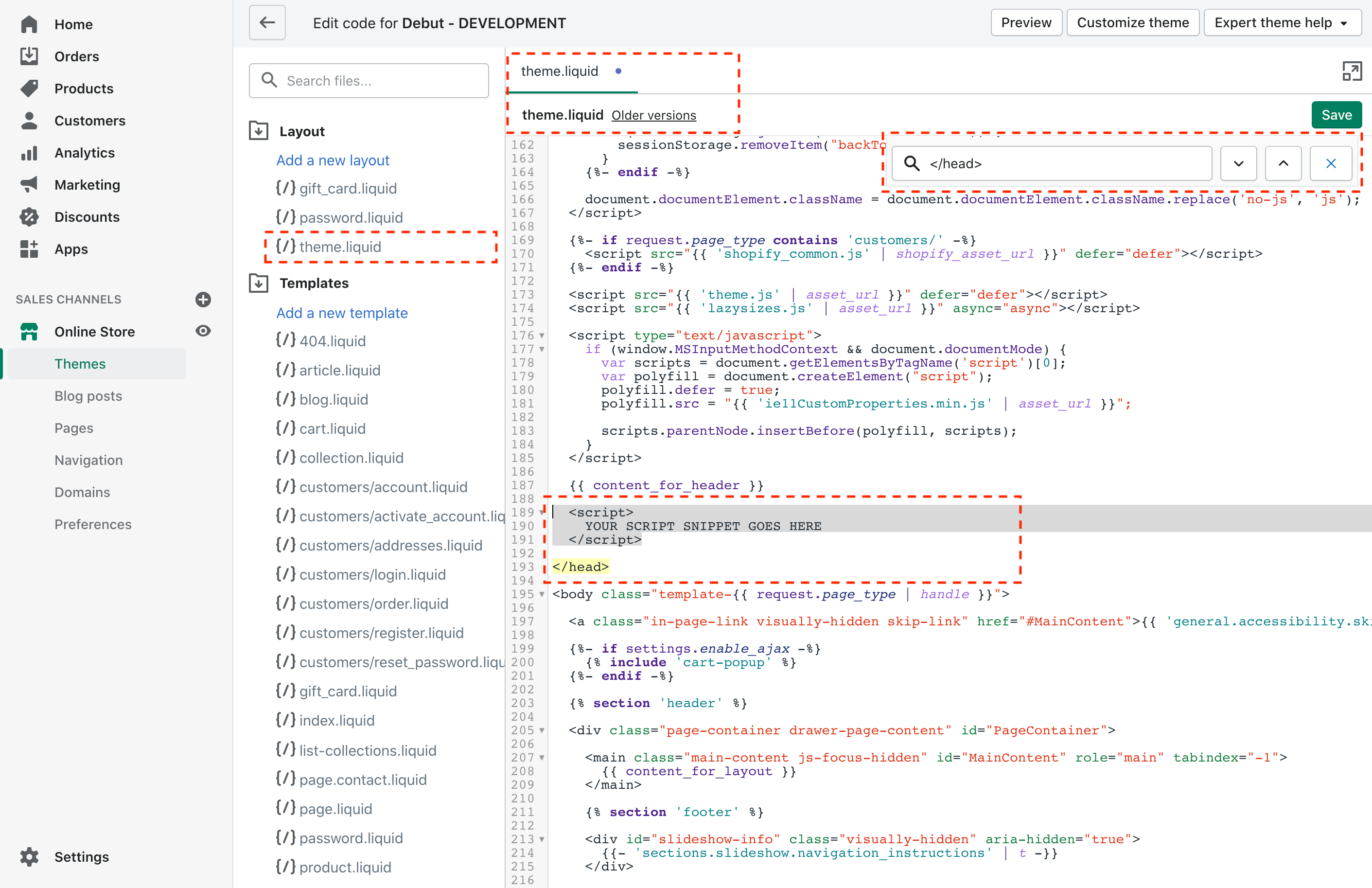Click the Analytics bar-chart icon
1372x888 pixels.
click(29, 152)
